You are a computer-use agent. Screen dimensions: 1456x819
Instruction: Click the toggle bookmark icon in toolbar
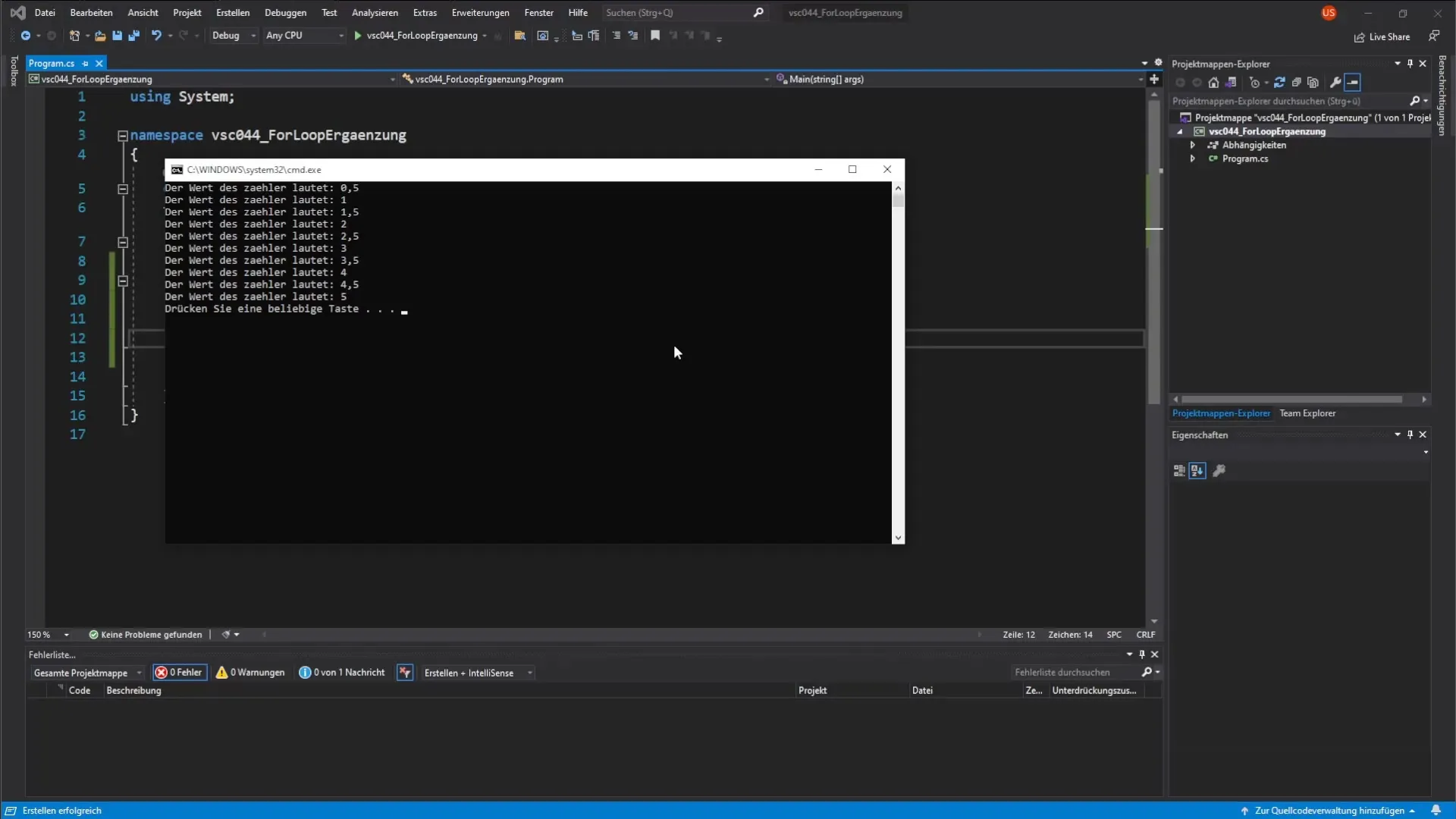[655, 36]
